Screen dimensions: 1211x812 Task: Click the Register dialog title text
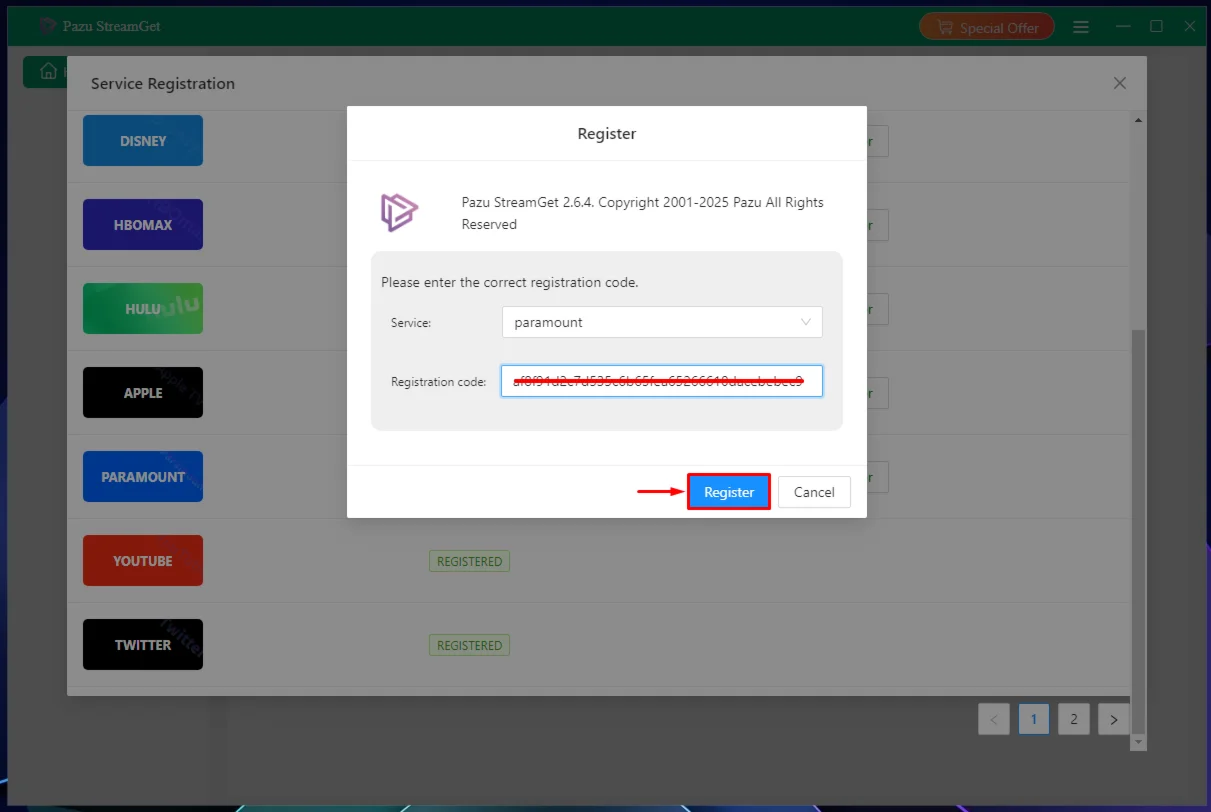tap(607, 133)
